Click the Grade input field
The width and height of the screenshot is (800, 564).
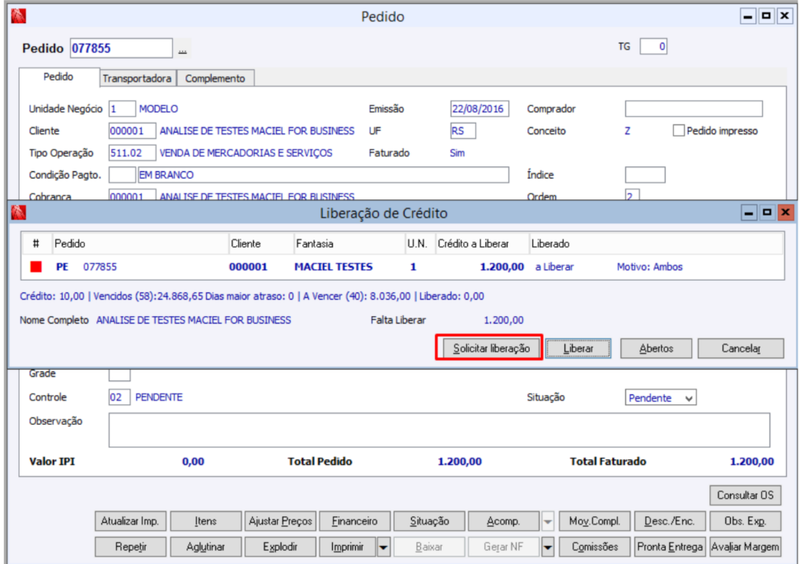pos(119,375)
